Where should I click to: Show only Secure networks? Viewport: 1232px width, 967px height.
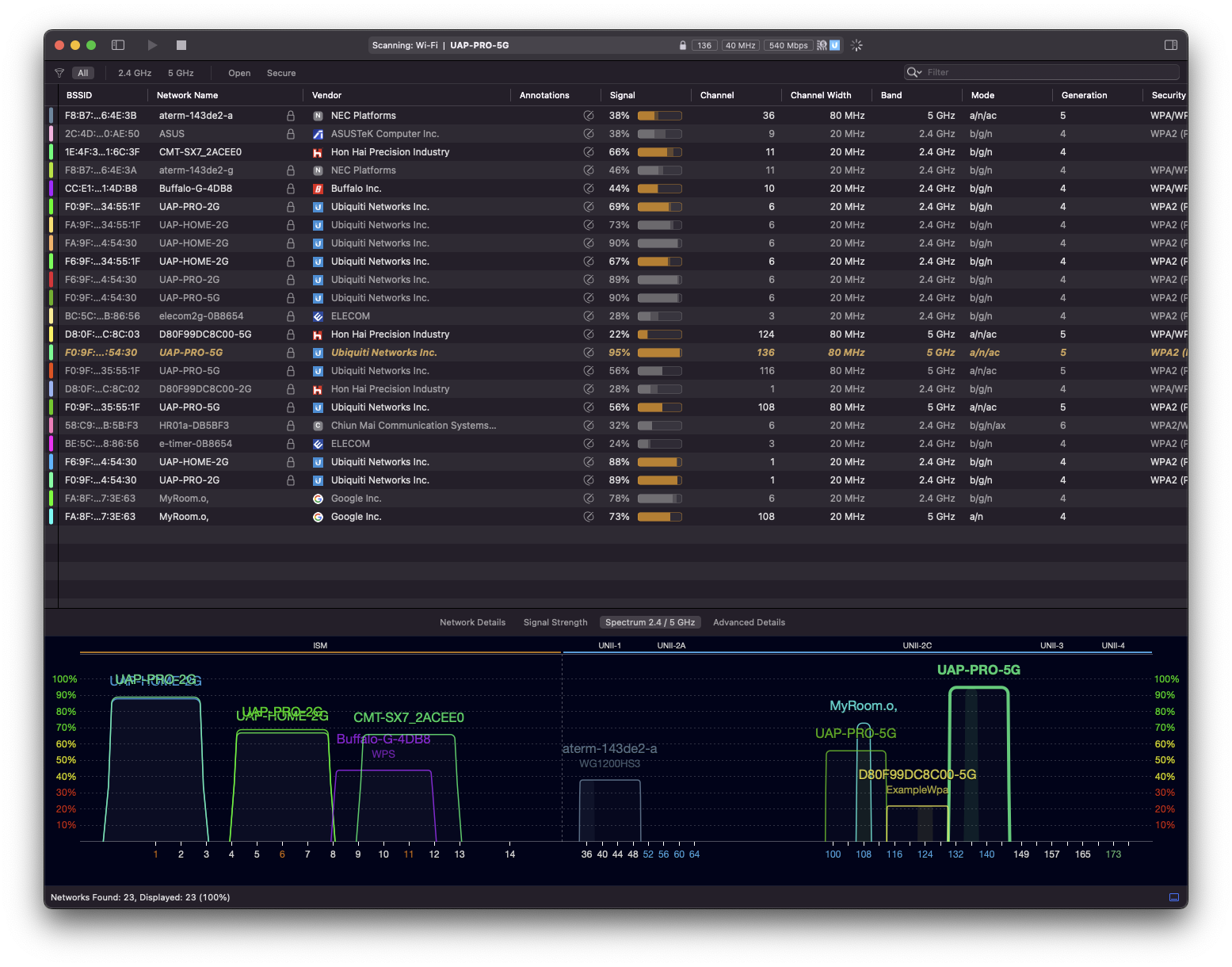pos(281,73)
